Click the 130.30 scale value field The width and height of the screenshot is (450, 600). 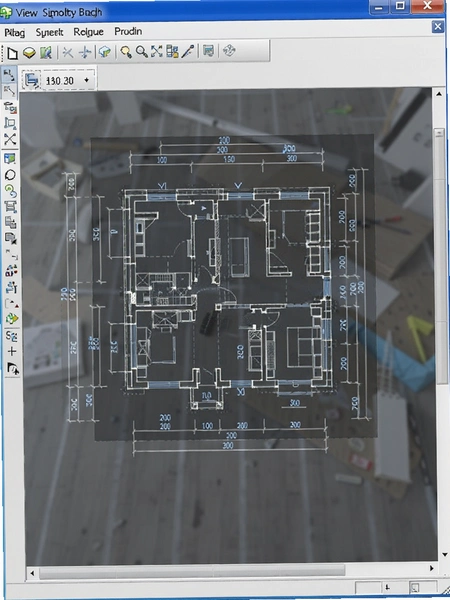pyautogui.click(x=60, y=81)
